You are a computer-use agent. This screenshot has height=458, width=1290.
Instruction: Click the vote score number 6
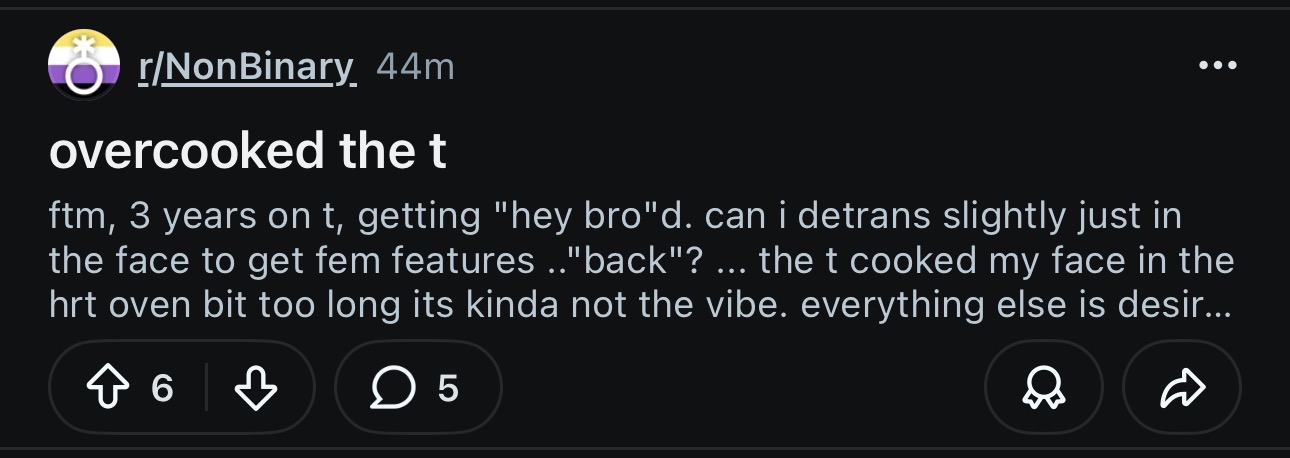[x=163, y=388]
